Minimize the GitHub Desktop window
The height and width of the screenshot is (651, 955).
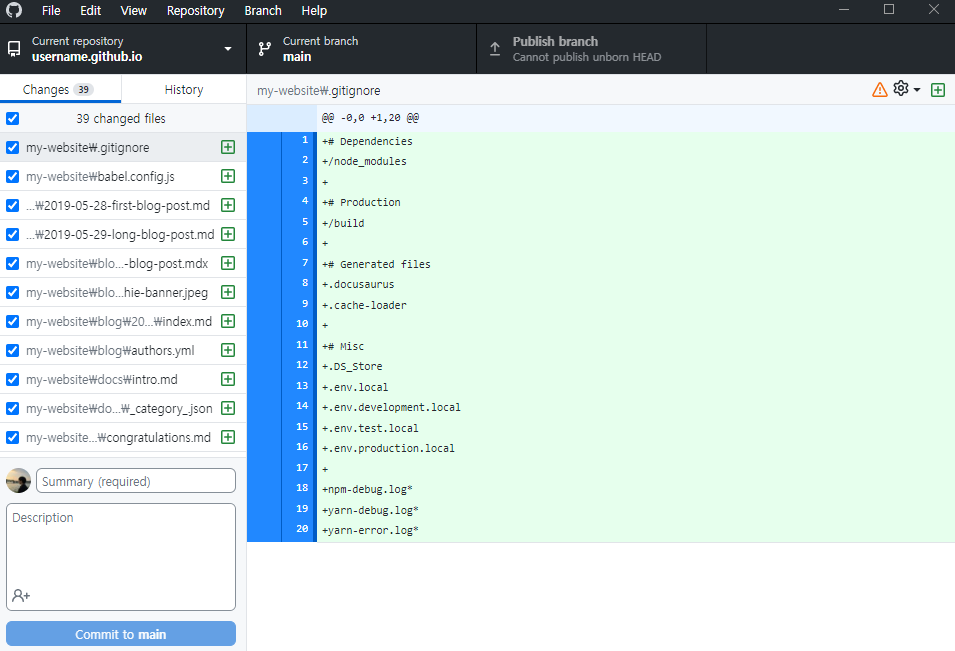point(844,10)
